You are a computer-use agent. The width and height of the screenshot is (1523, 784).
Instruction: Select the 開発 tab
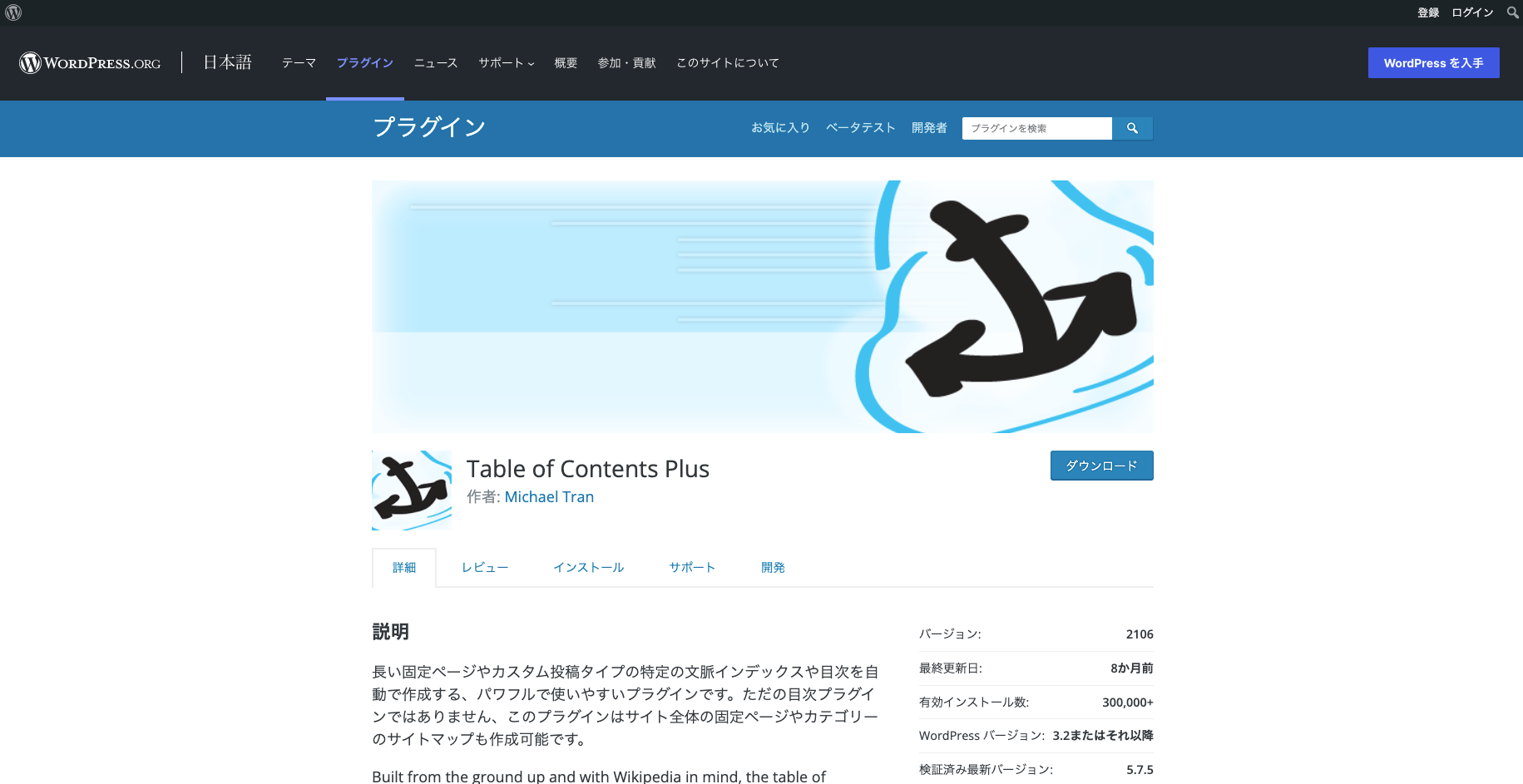(773, 568)
